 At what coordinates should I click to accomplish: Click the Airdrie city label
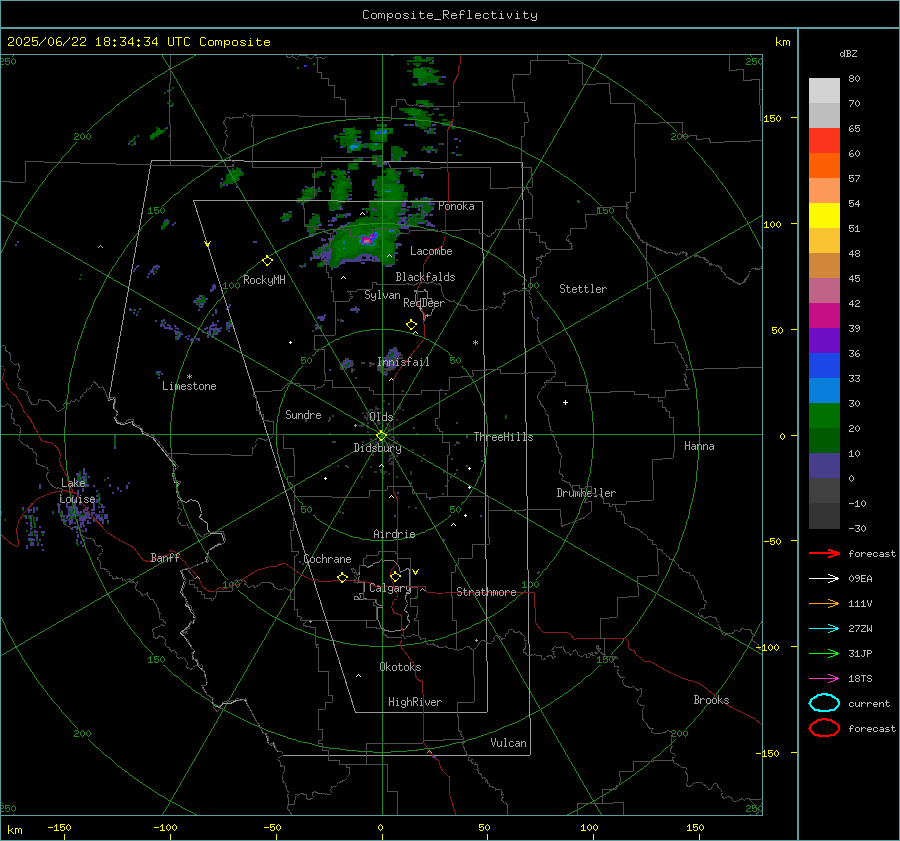[x=394, y=534]
